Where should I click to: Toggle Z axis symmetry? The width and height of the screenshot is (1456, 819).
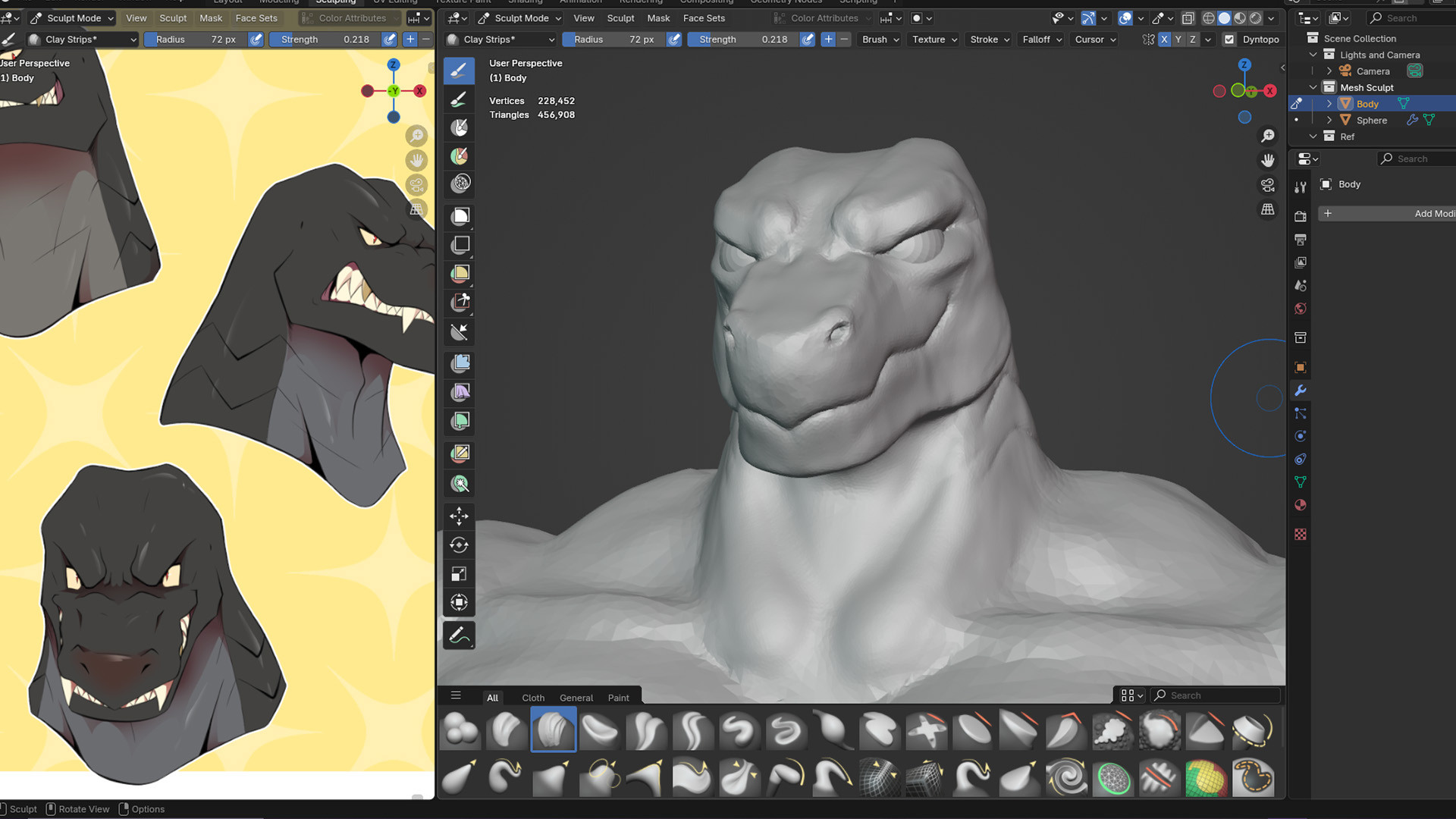1193,39
